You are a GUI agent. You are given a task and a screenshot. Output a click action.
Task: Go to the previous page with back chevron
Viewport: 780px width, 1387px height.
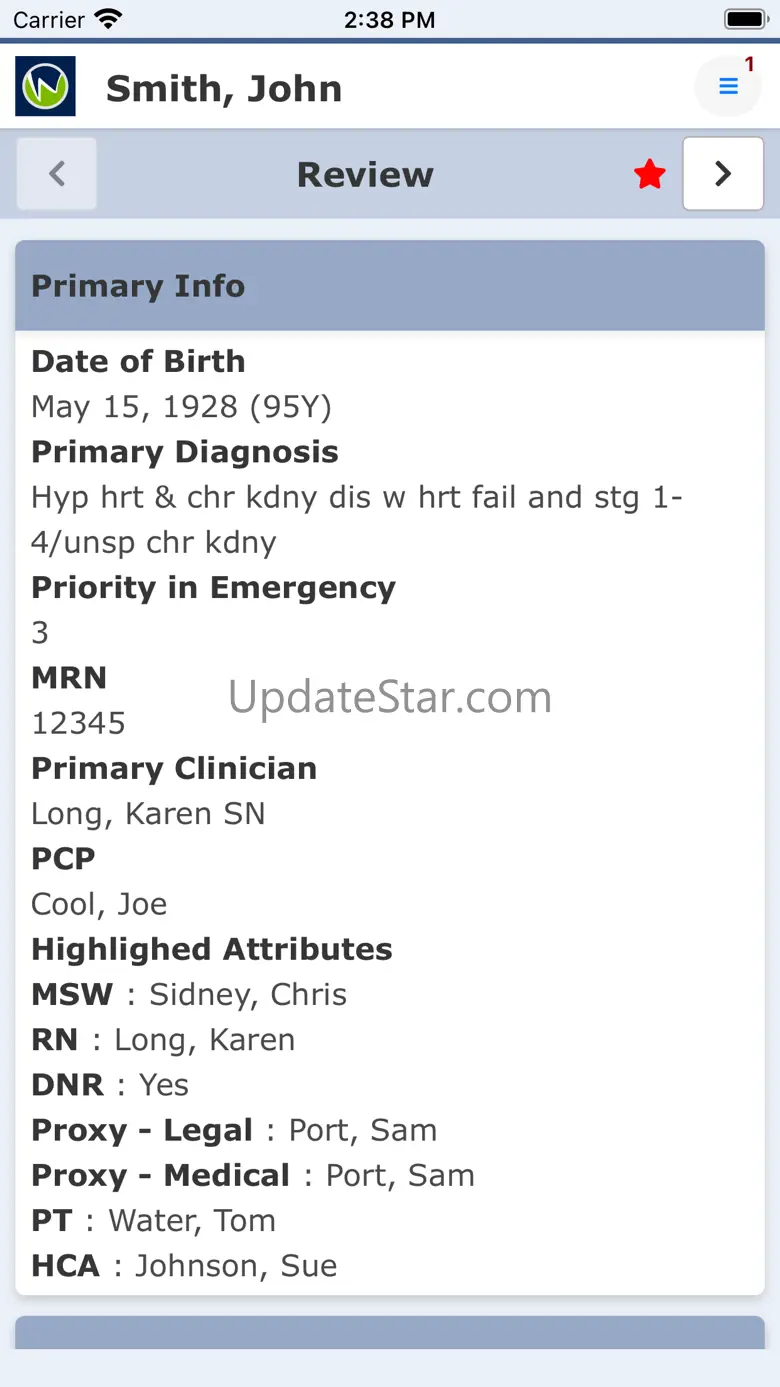57,174
